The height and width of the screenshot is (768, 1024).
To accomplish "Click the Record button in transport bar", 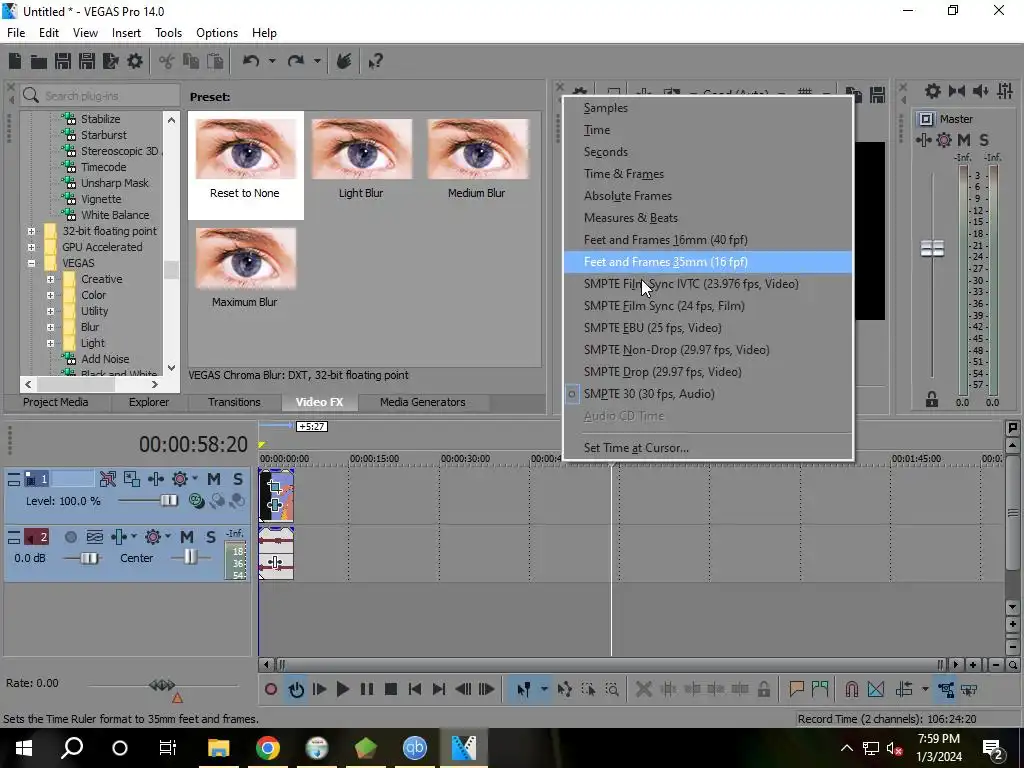I will (x=270, y=689).
